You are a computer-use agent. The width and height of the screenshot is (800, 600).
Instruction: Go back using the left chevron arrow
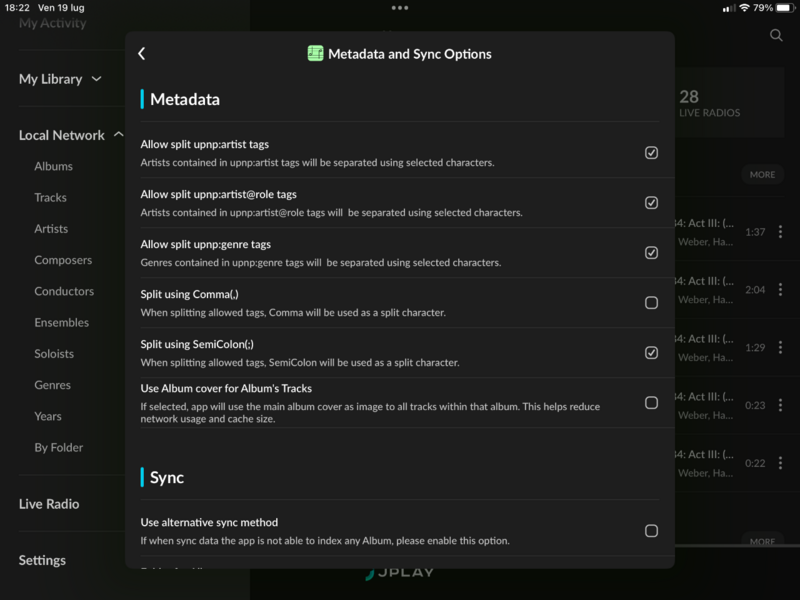coord(142,54)
